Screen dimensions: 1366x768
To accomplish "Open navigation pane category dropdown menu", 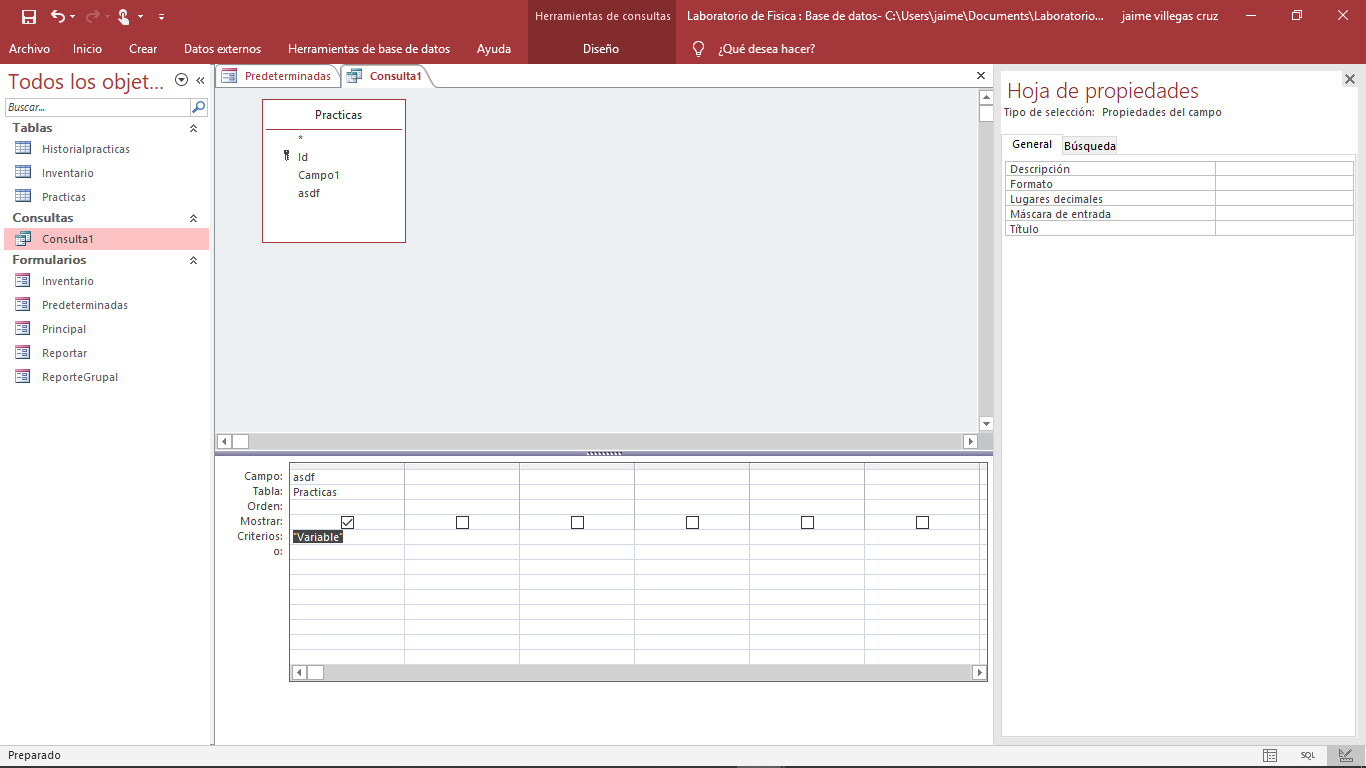I will [181, 80].
